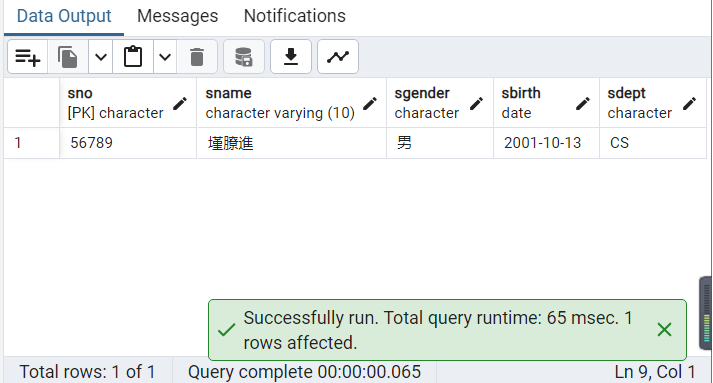Click the sdept column edit pencil
Viewport: 713px width, 383px height.
(x=689, y=104)
